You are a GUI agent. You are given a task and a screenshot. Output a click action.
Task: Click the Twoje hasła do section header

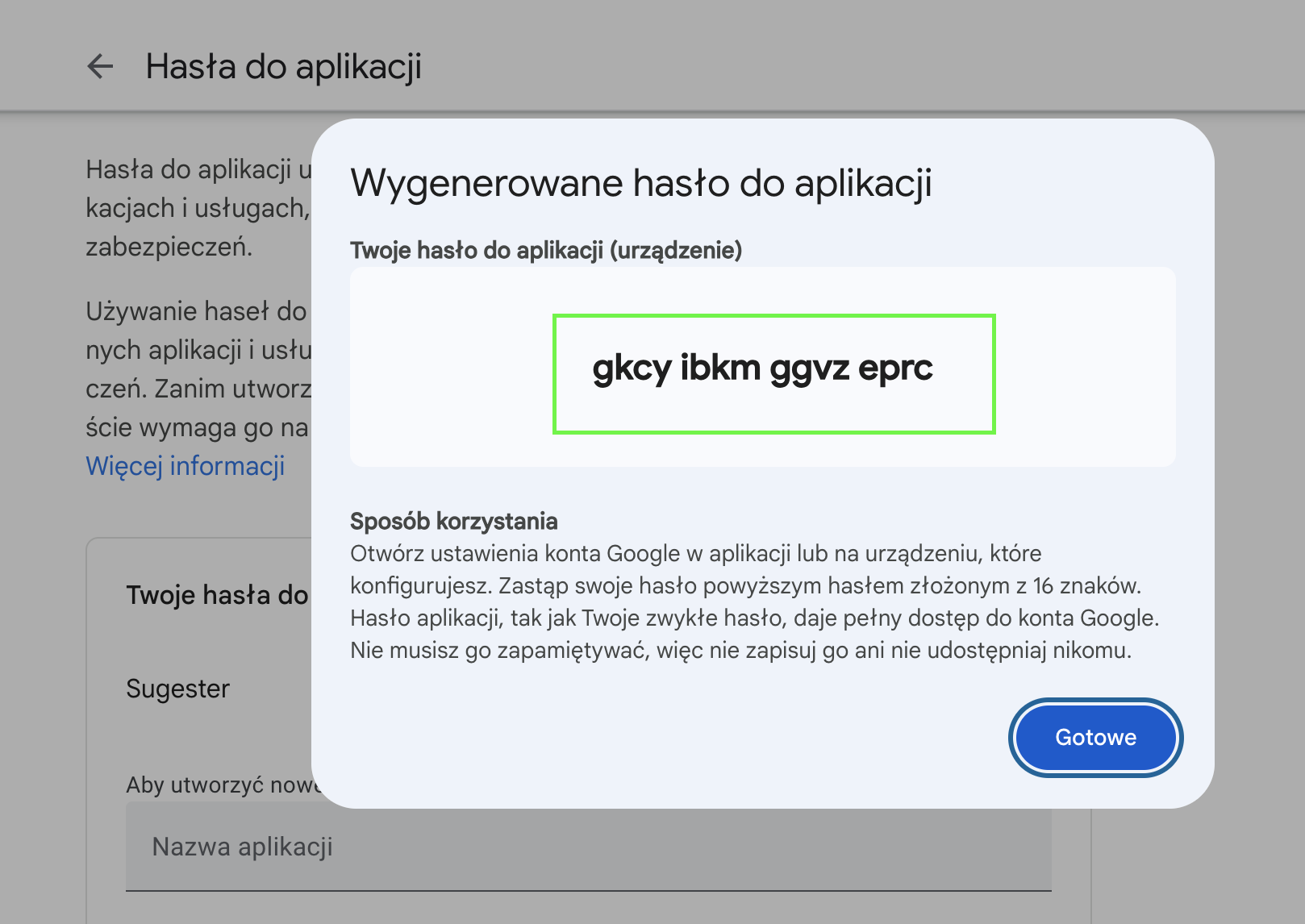pyautogui.click(x=218, y=595)
